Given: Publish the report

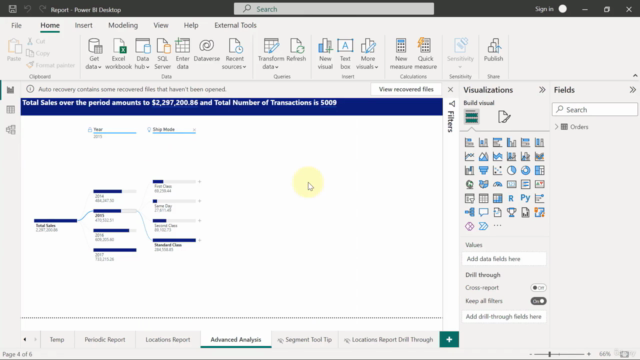Looking at the screenshot, I should click(x=493, y=50).
